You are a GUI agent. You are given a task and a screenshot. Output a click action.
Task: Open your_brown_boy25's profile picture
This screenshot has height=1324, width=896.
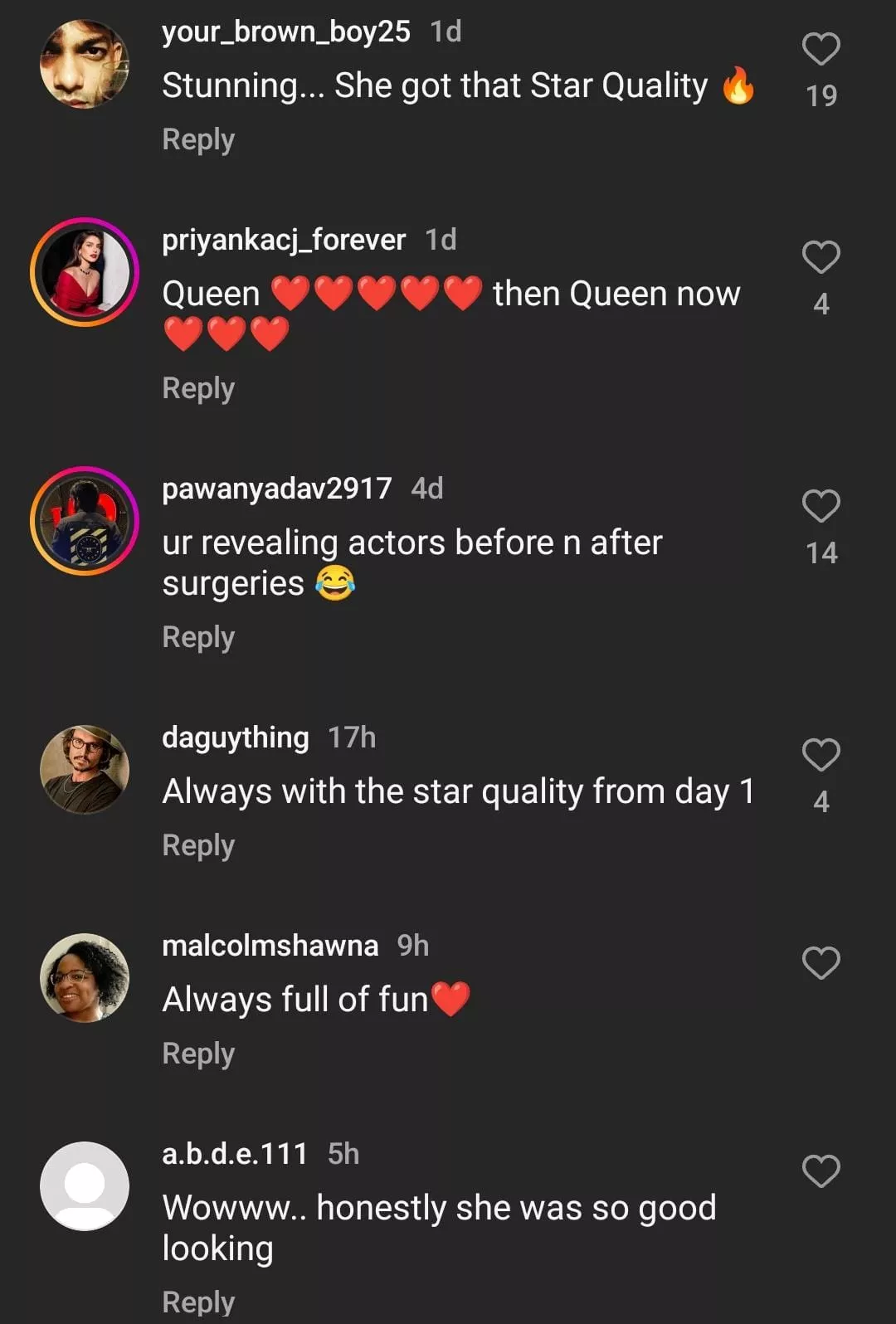85,64
